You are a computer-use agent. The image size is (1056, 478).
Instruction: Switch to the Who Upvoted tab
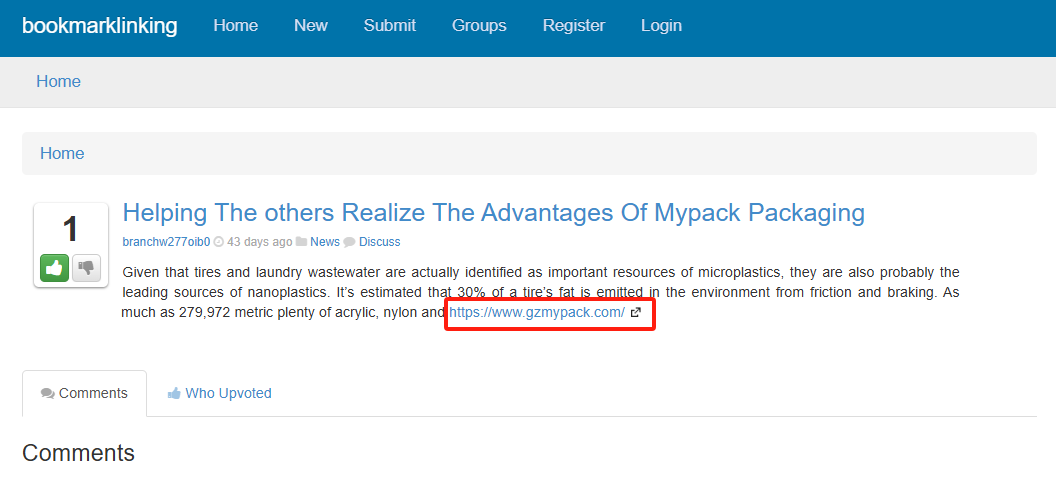pyautogui.click(x=220, y=393)
